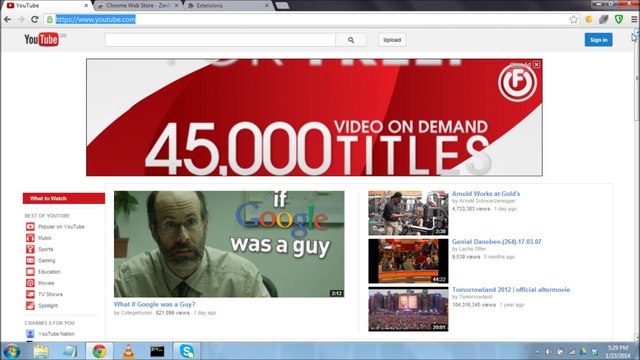This screenshot has width=640, height=360.
Task: Click the Sign in button
Action: pos(598,40)
